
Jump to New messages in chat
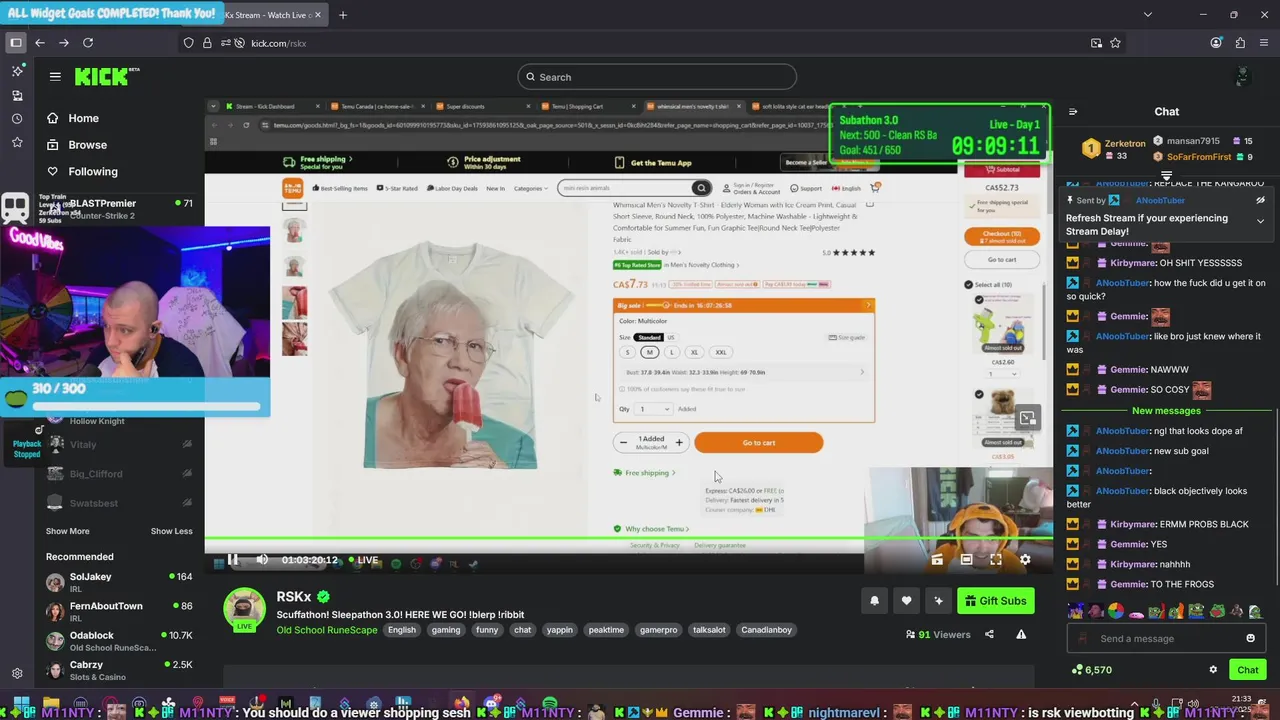coord(1166,411)
